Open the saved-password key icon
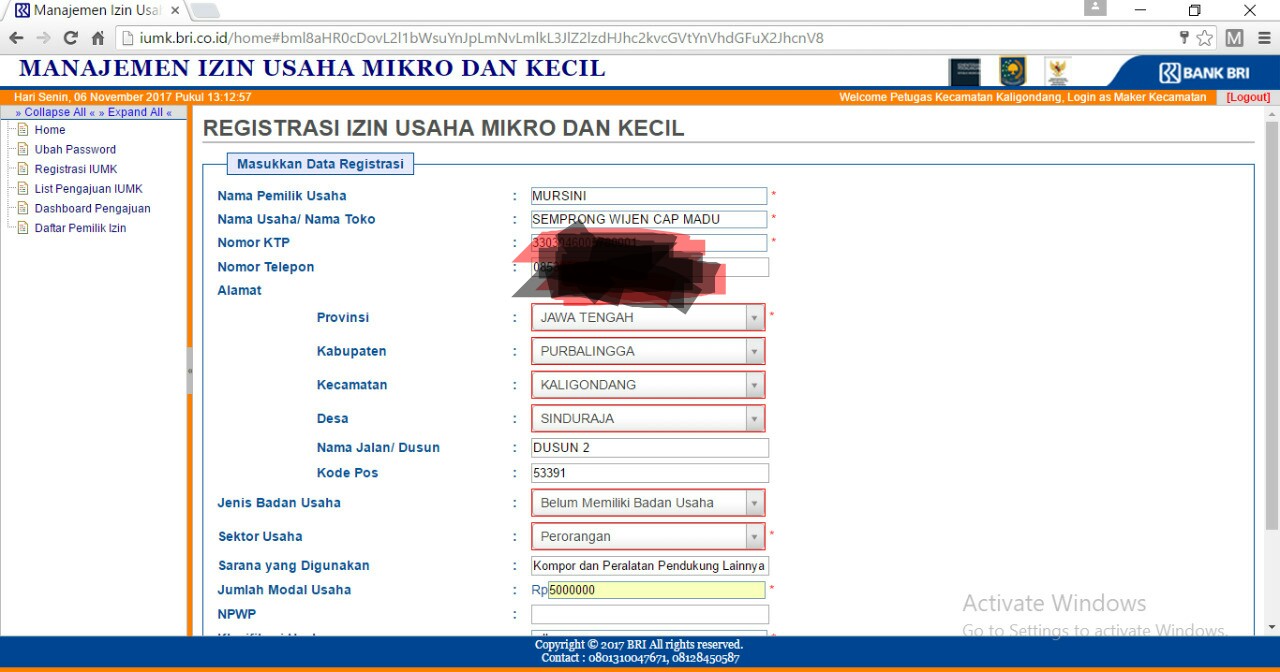The image size is (1280, 672). click(x=1184, y=38)
